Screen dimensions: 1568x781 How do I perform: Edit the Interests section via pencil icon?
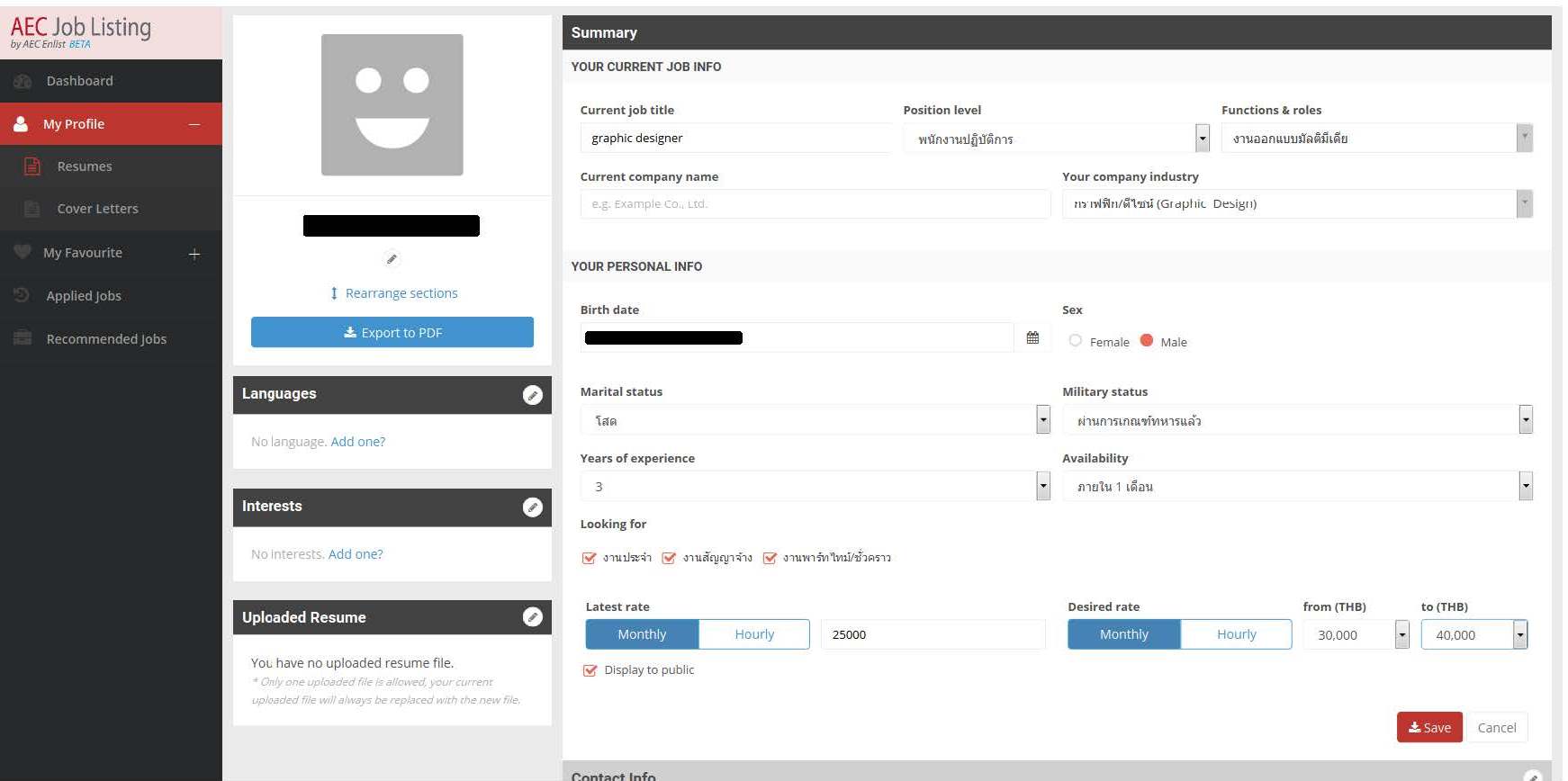pyautogui.click(x=533, y=507)
